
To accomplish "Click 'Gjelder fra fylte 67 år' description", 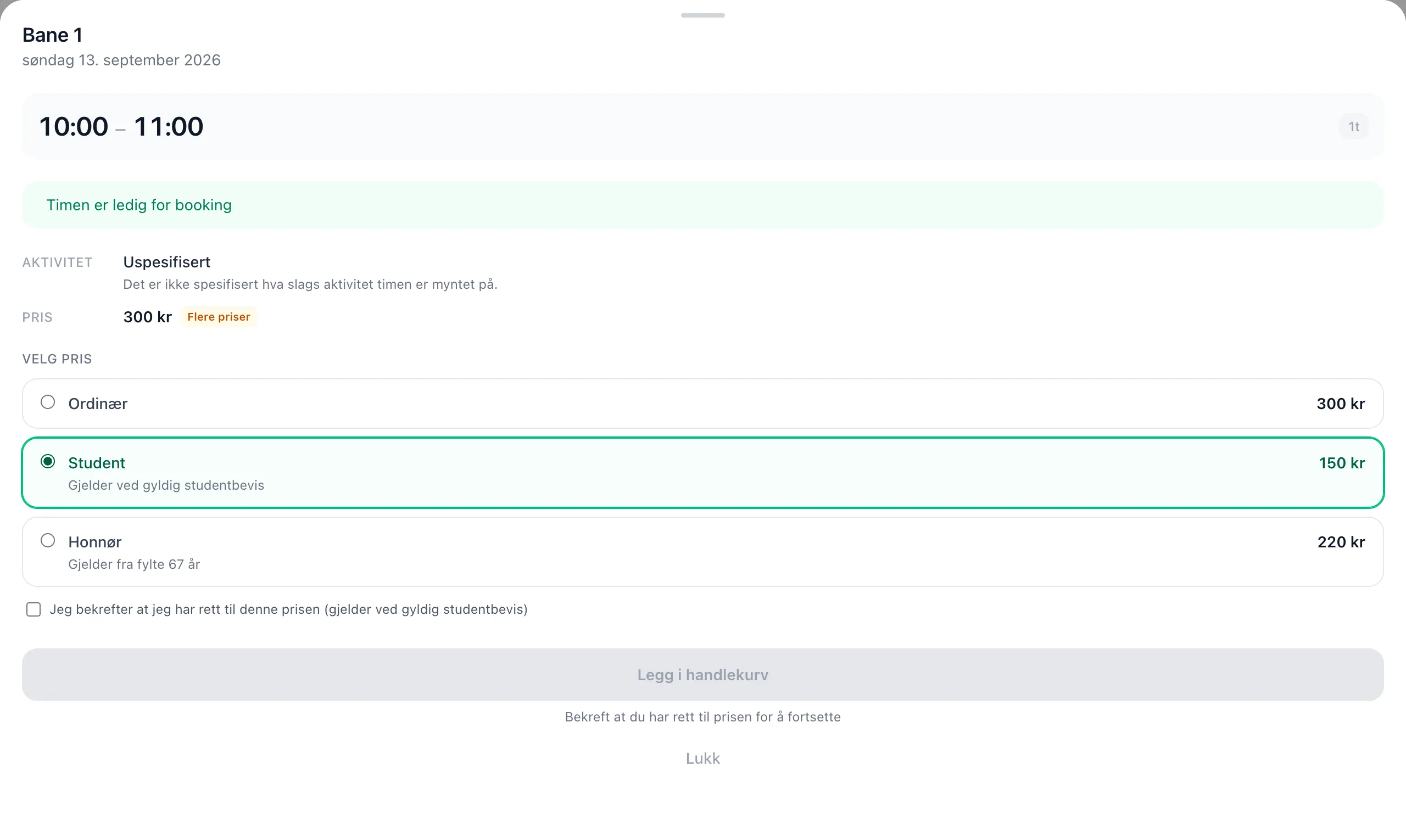I will [x=134, y=564].
